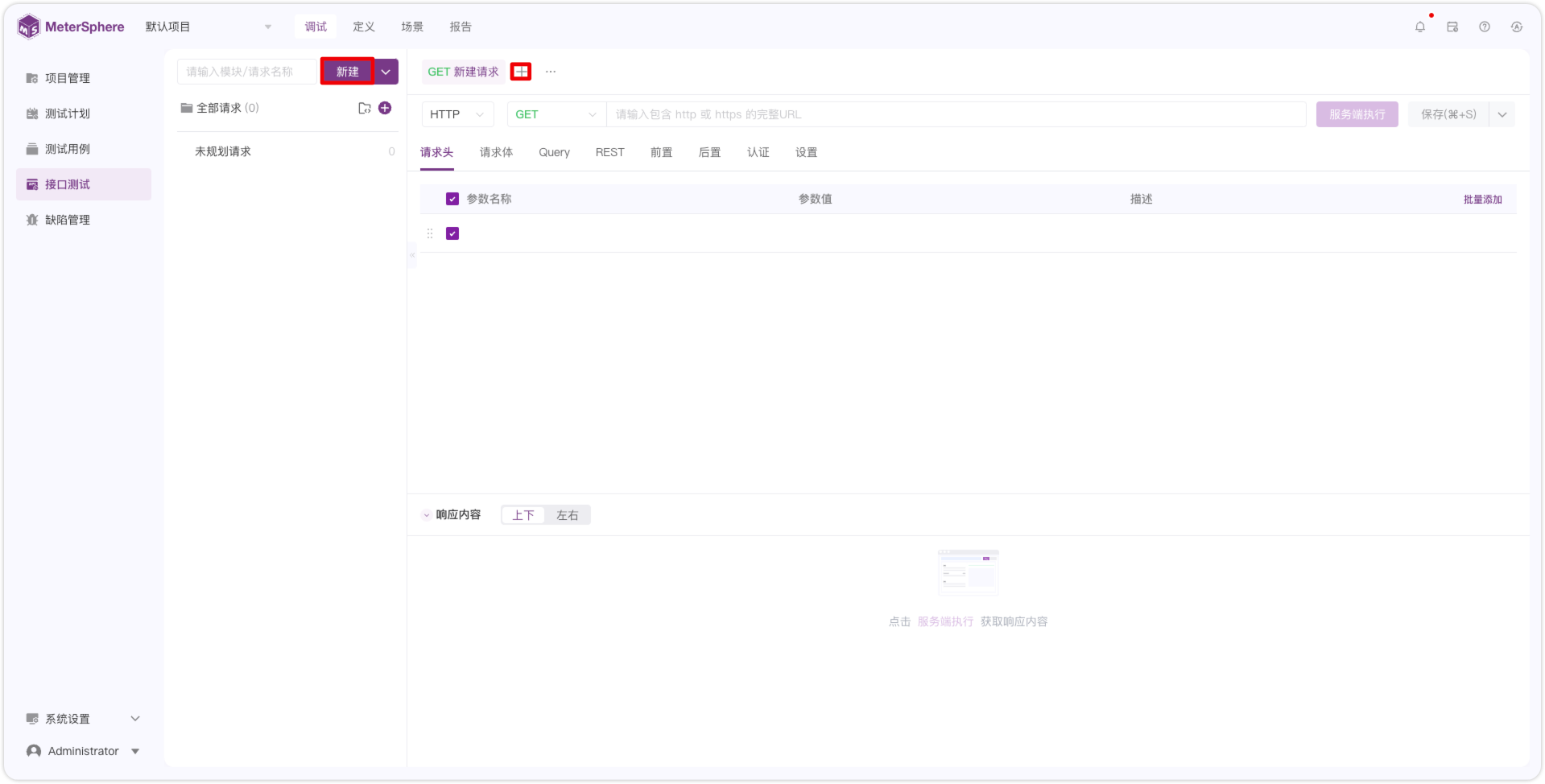Click the purple plus icon beside 全部请求
Viewport: 1545px width, 784px height.
pyautogui.click(x=385, y=108)
